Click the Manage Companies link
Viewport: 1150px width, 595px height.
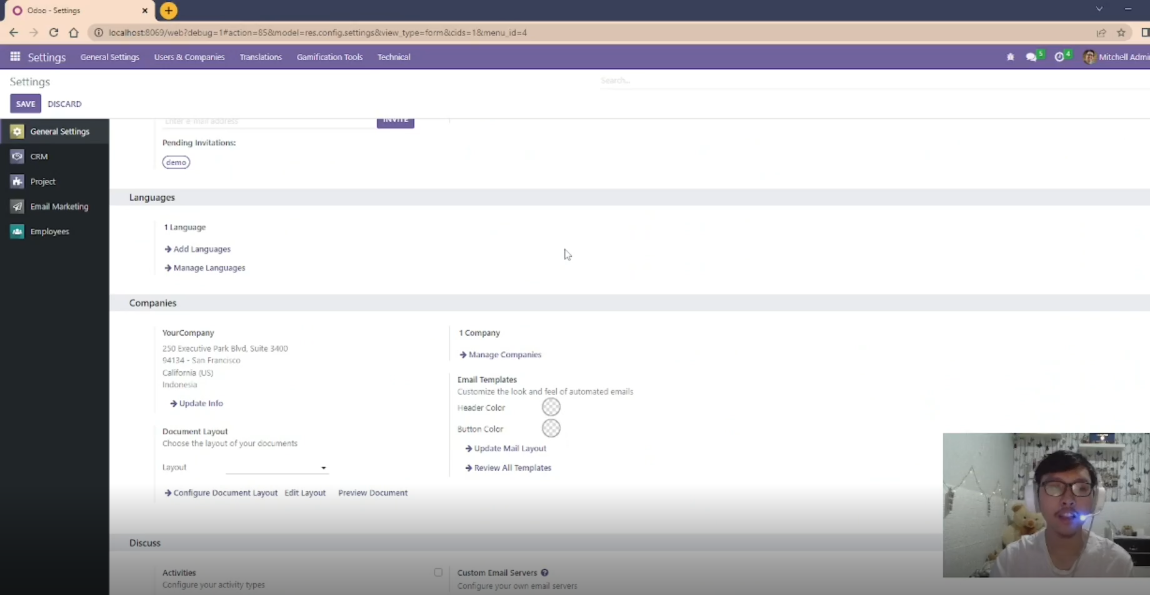pos(505,354)
